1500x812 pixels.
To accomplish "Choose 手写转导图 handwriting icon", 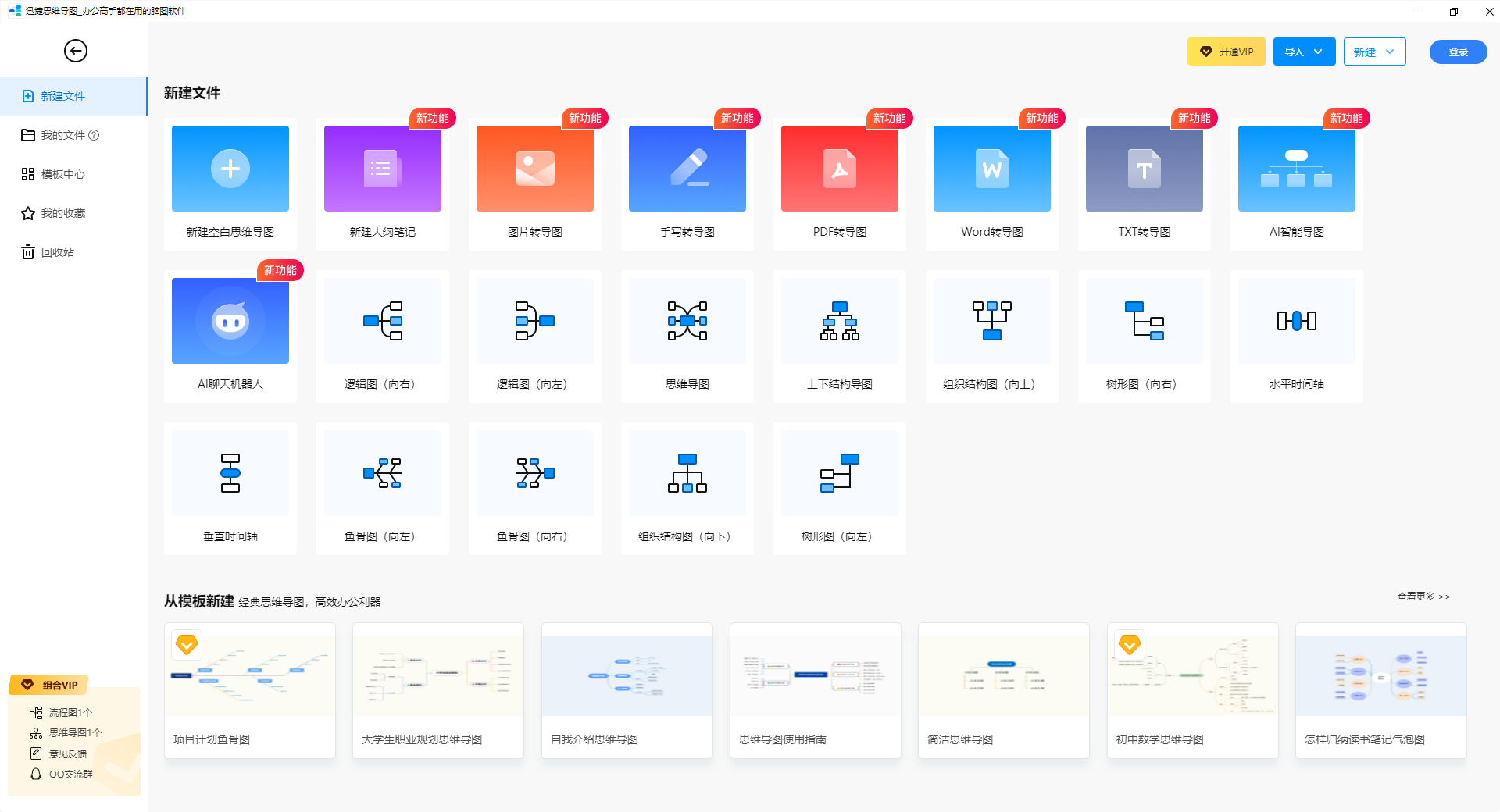I will pyautogui.click(x=687, y=169).
